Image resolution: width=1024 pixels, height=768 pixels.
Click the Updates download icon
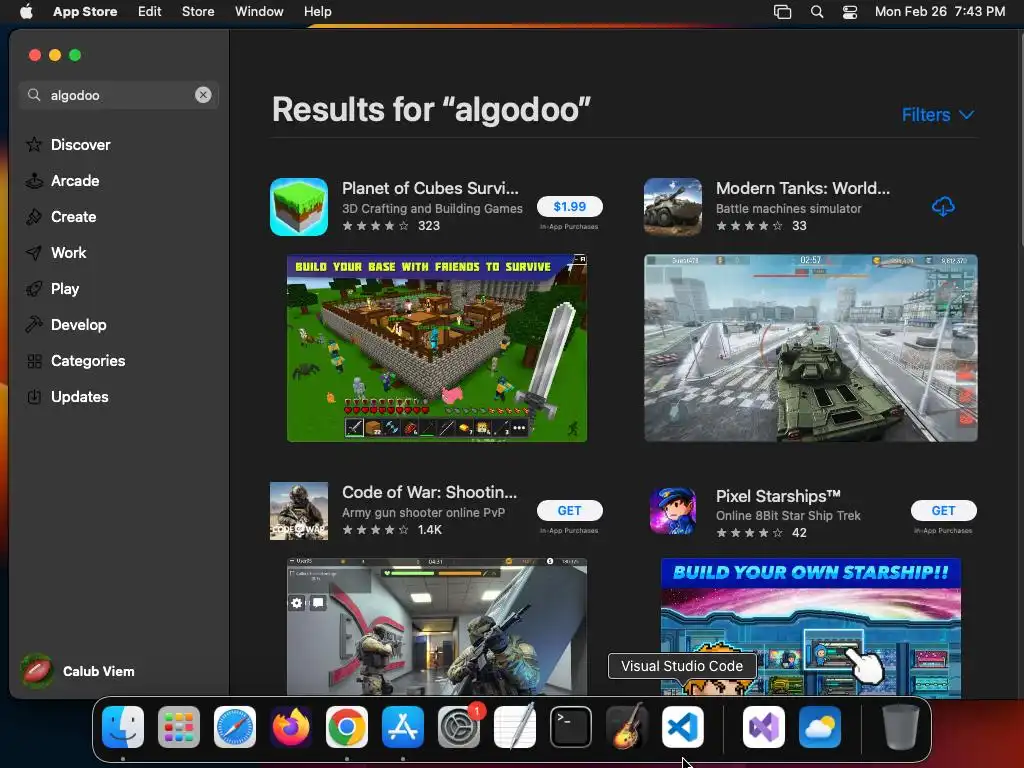34,396
